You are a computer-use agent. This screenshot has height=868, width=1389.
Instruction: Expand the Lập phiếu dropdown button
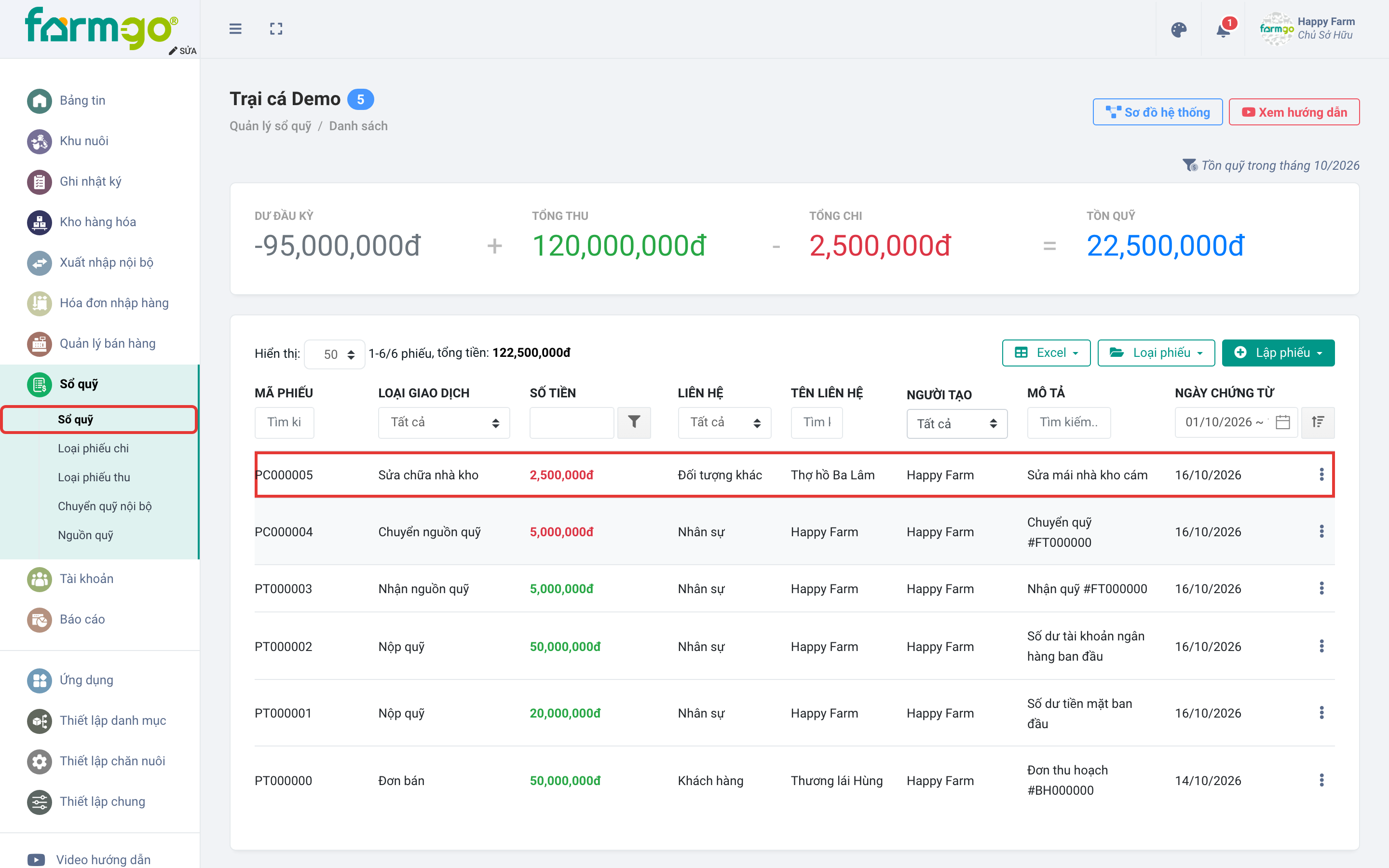(1278, 353)
